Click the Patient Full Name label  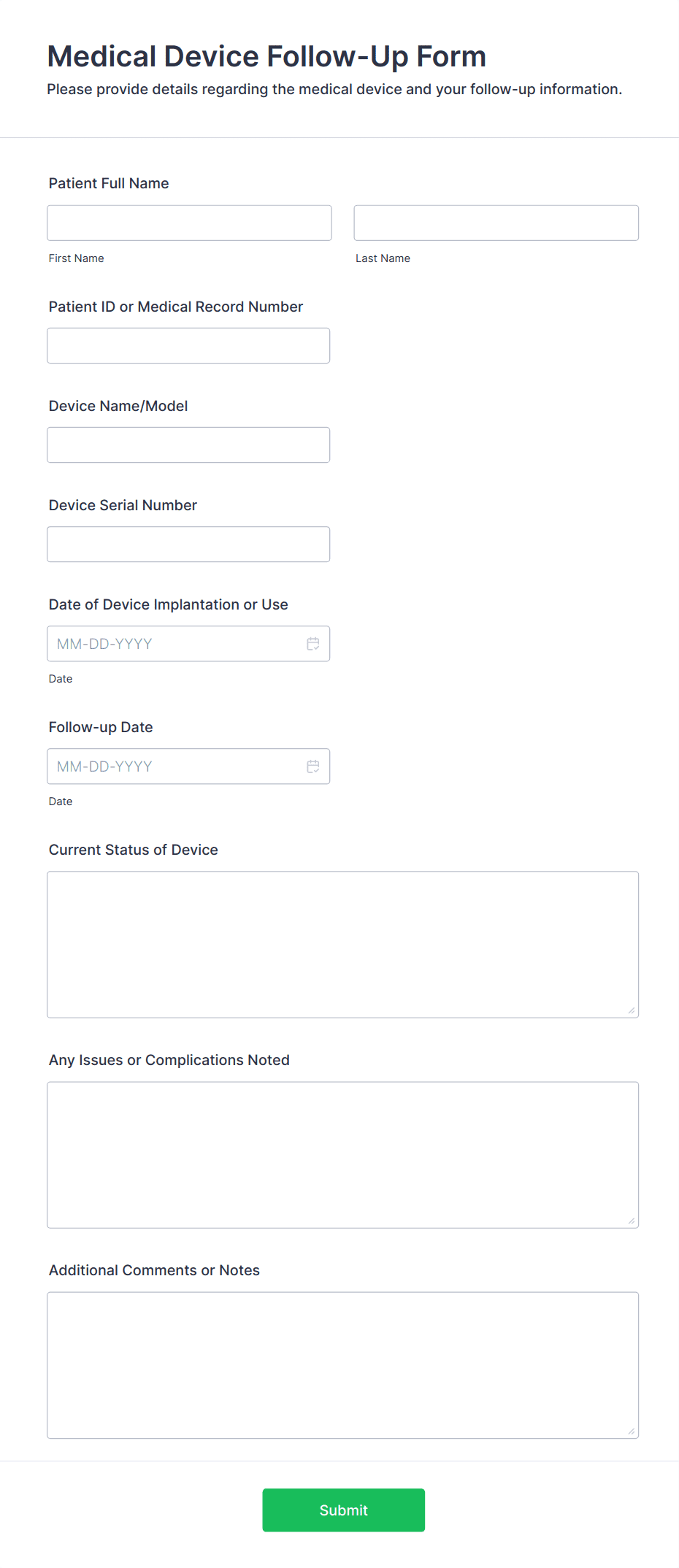point(108,183)
